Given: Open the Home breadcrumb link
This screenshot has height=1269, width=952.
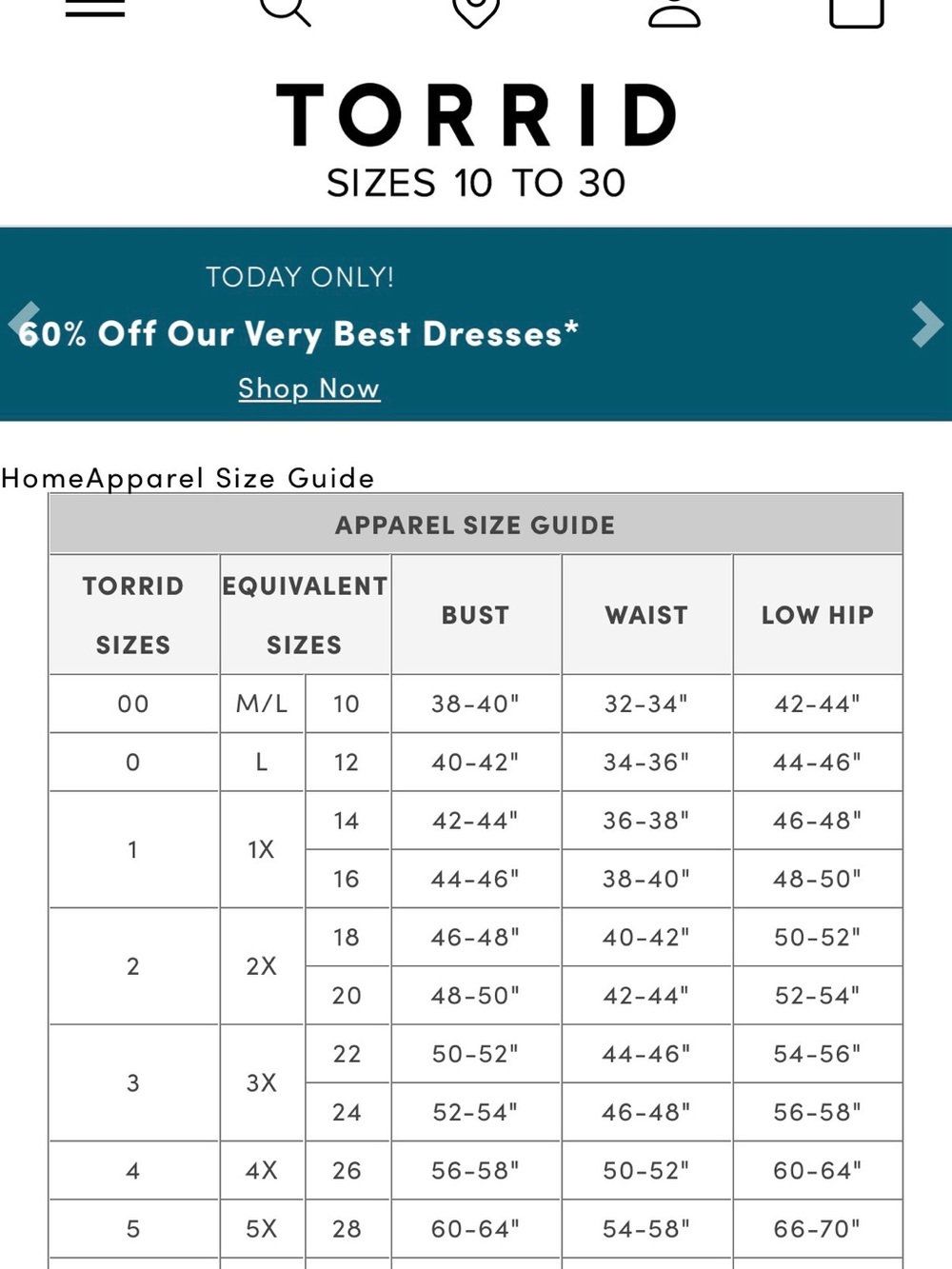Looking at the screenshot, I should 43,477.
